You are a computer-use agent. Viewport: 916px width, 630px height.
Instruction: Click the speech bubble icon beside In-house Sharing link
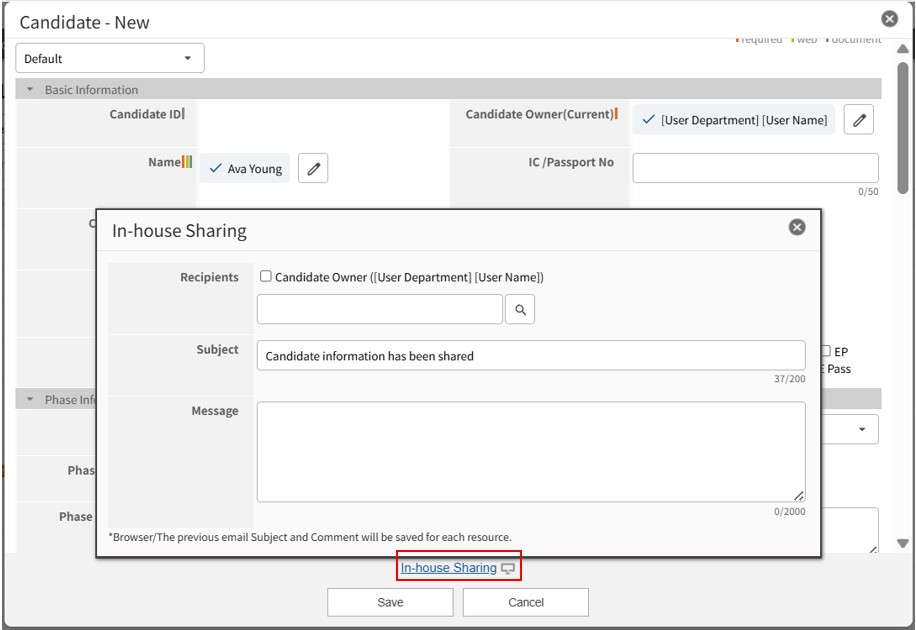pyautogui.click(x=509, y=569)
